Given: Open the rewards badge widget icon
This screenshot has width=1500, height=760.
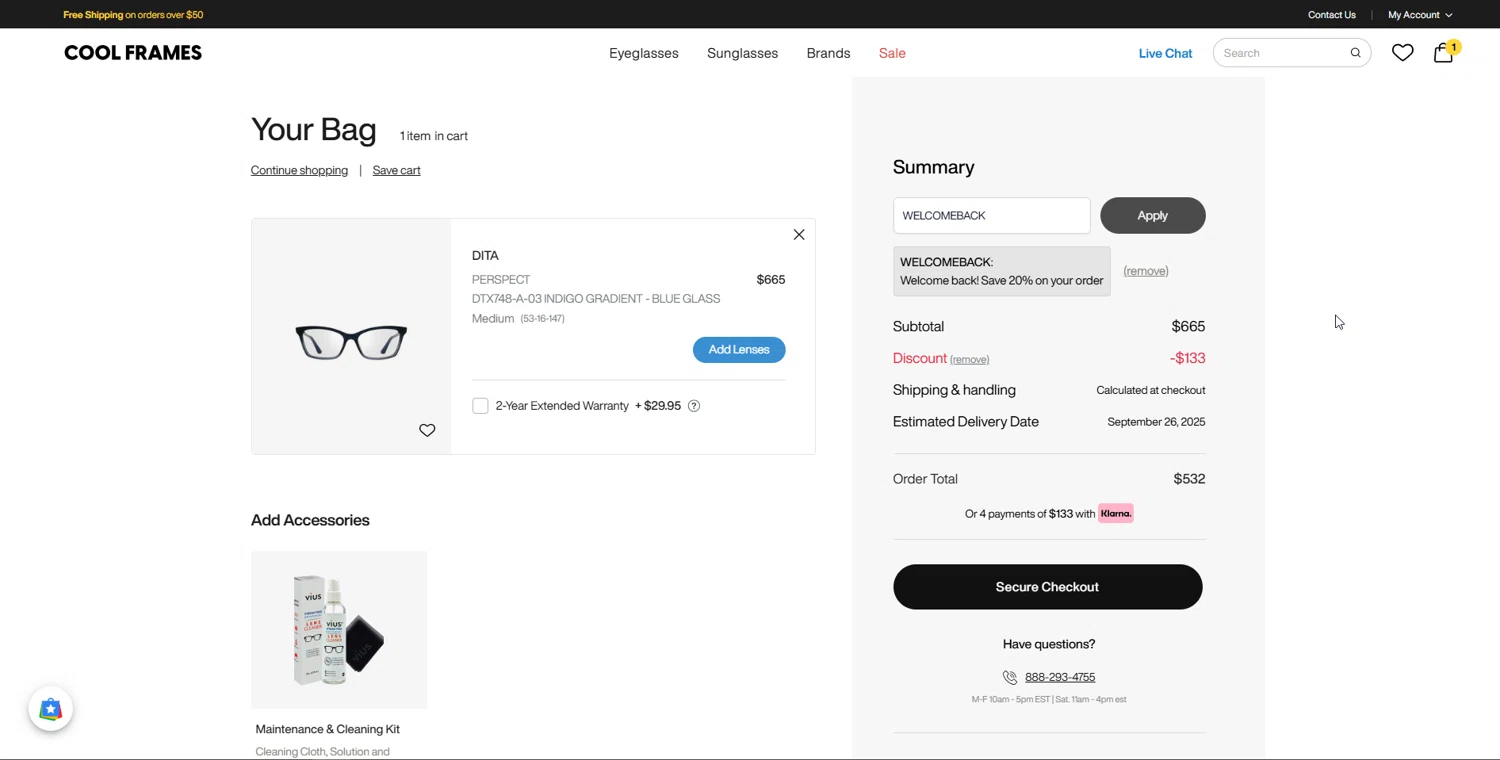Looking at the screenshot, I should [x=51, y=709].
